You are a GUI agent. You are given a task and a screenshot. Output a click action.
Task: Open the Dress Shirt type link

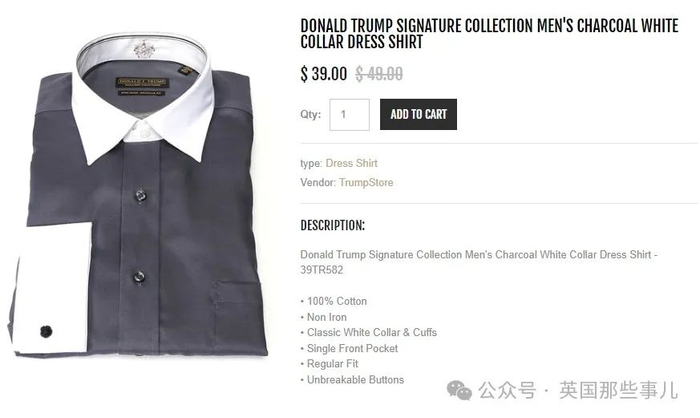pos(351,163)
